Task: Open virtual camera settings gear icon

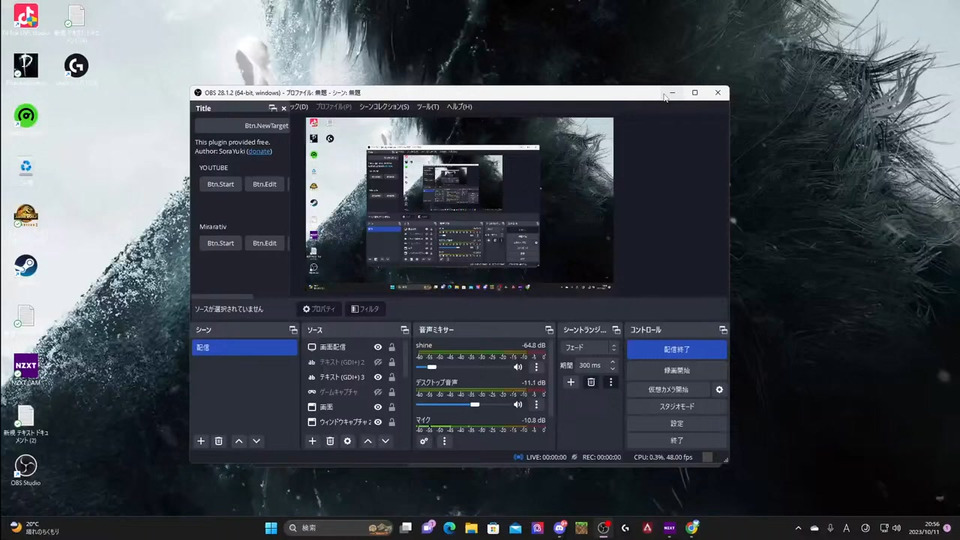Action: click(x=719, y=390)
